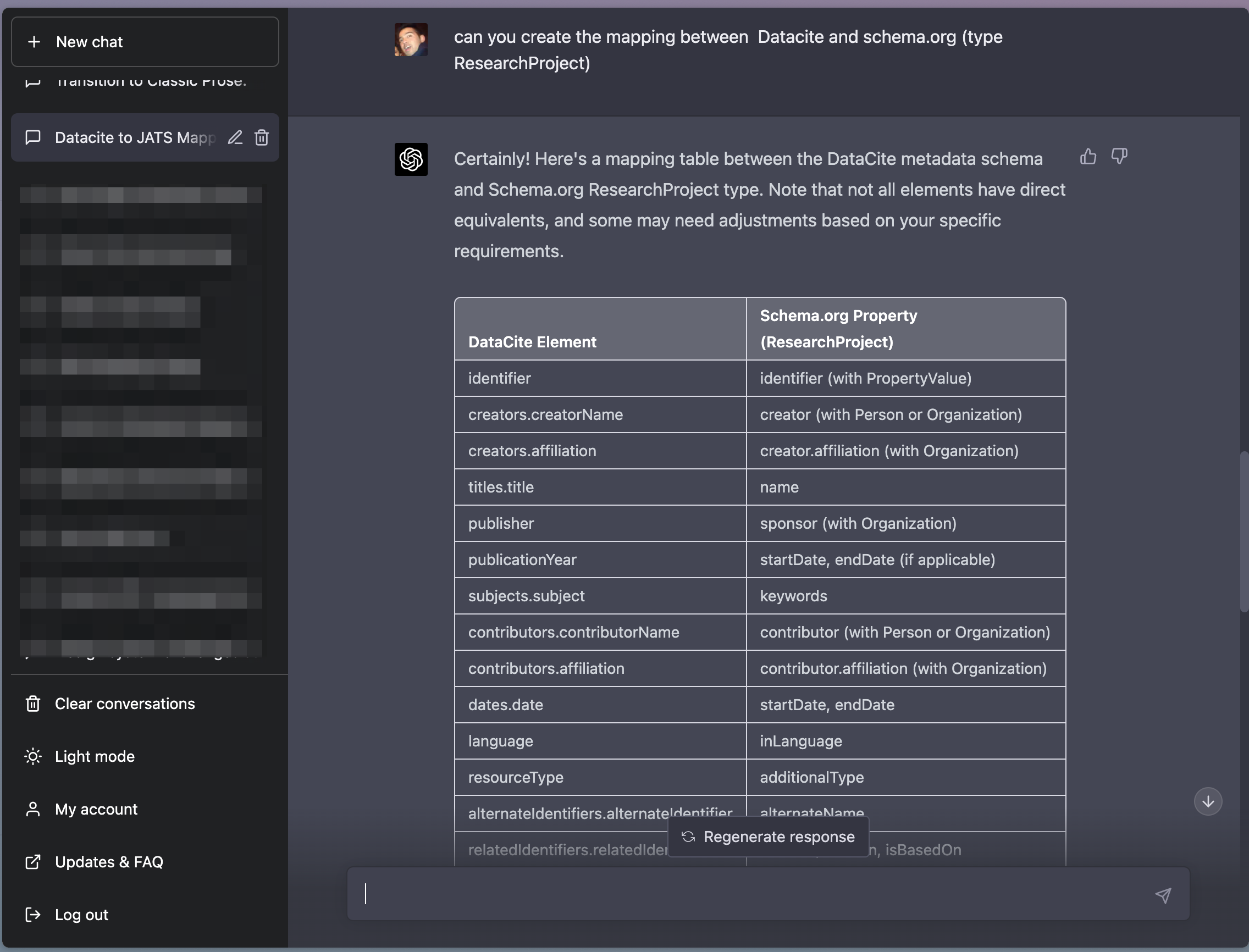1249x952 pixels.
Task: Click the 'language' table cell
Action: coord(600,741)
